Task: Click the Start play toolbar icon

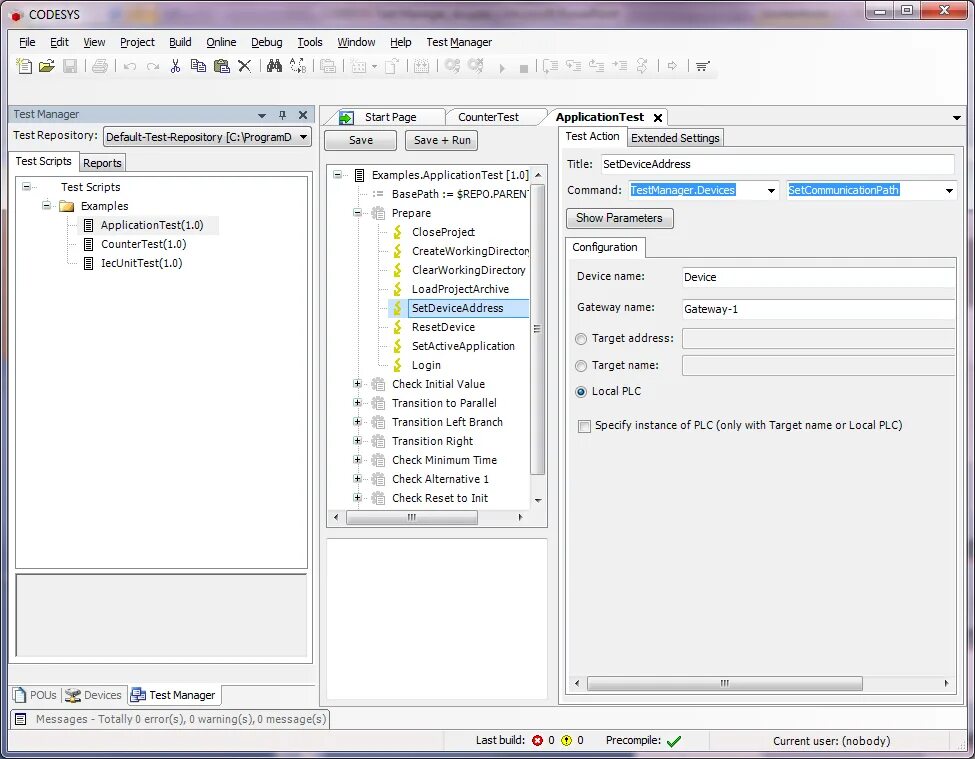Action: tap(502, 68)
